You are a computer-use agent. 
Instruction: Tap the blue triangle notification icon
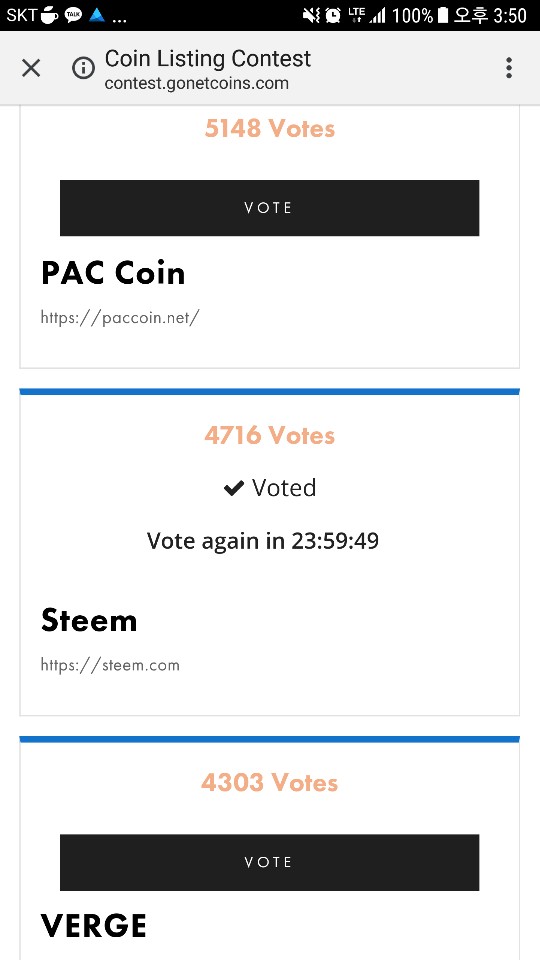[97, 15]
